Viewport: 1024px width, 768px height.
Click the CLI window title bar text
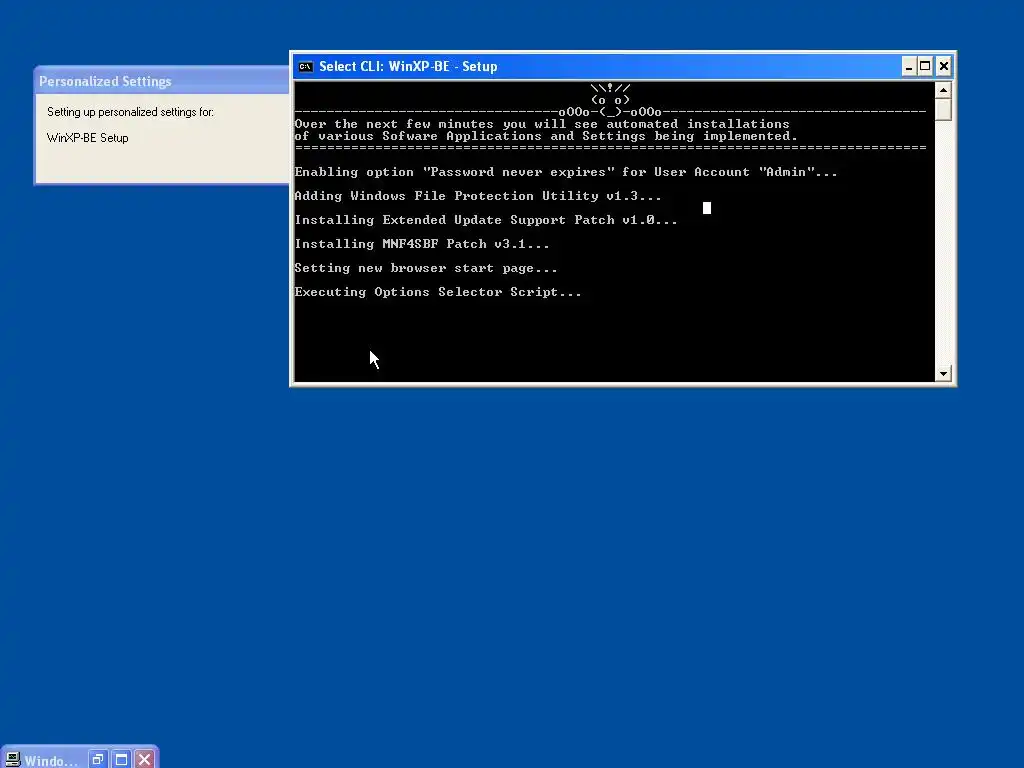click(408, 67)
